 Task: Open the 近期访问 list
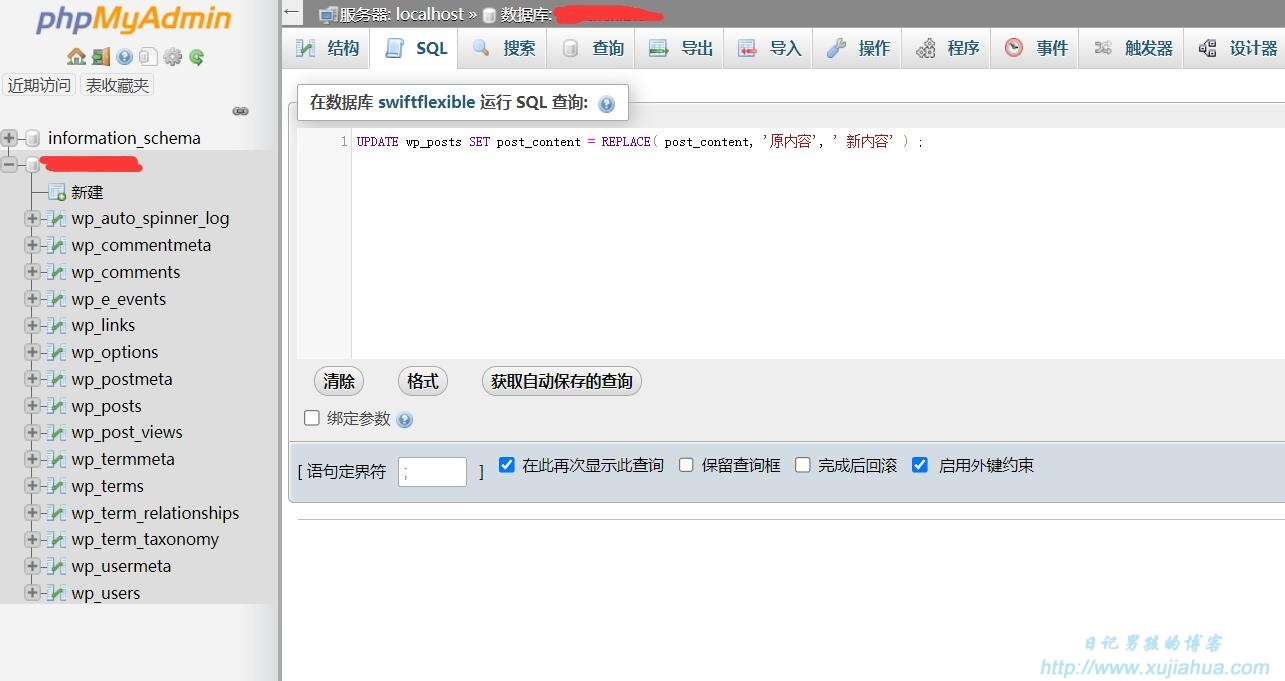(39, 85)
